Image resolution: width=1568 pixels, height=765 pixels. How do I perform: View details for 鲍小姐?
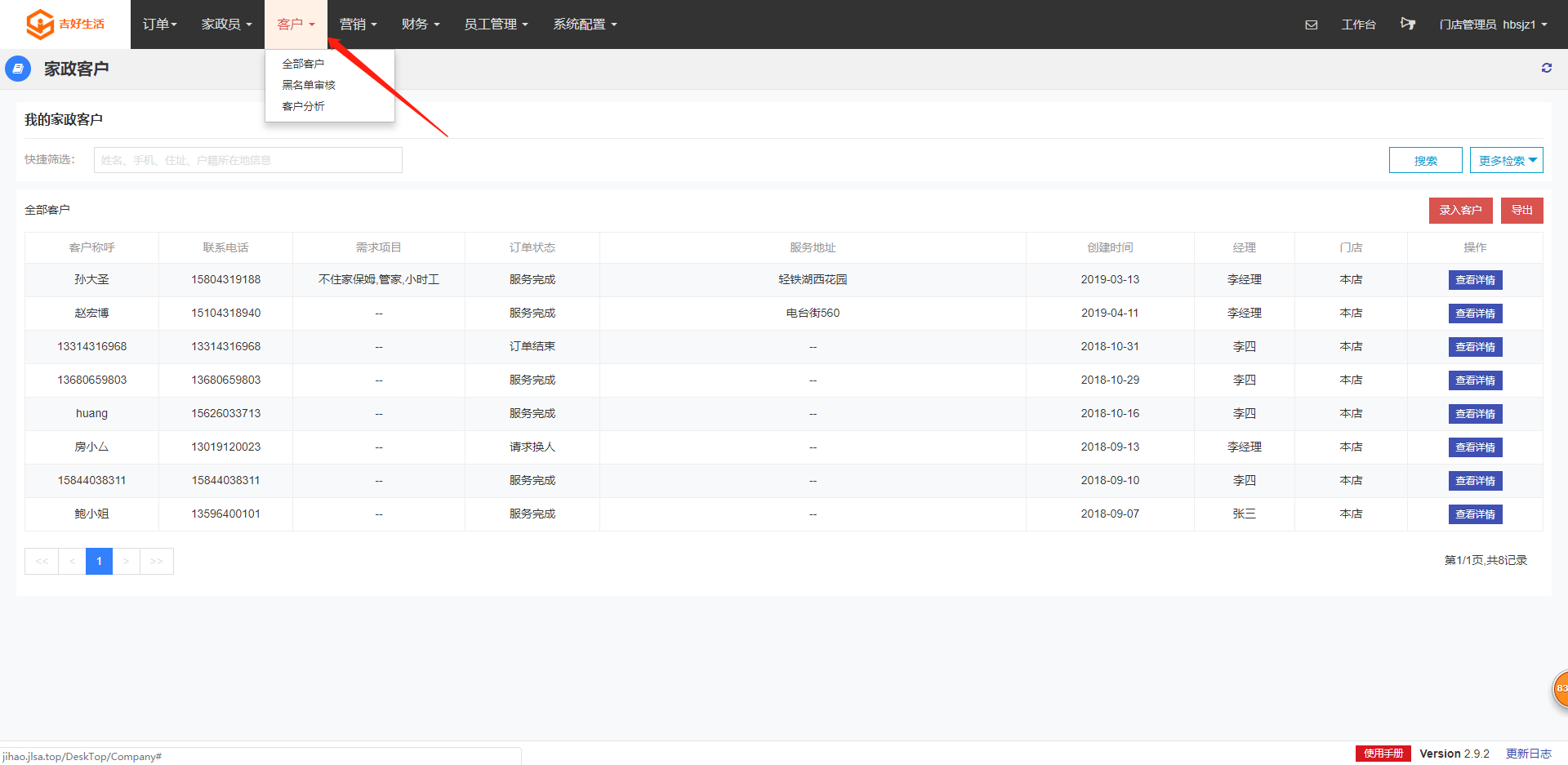click(x=1475, y=514)
